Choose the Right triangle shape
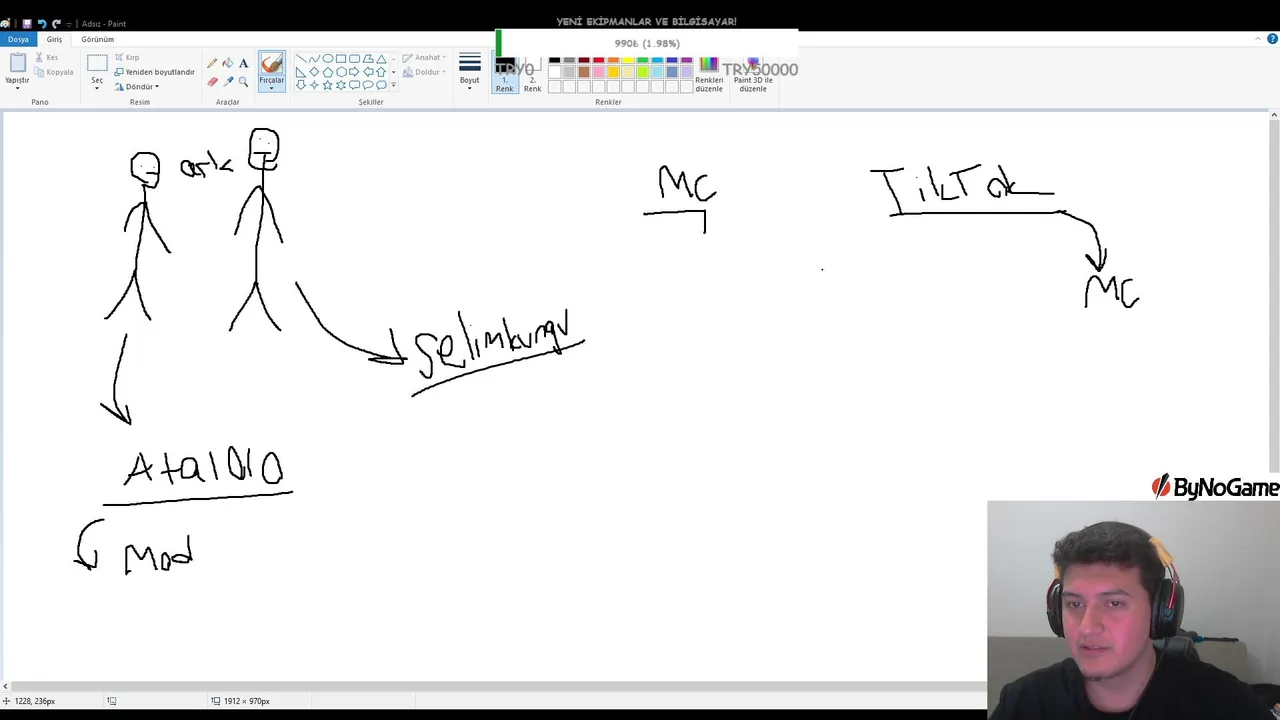Viewport: 1280px width, 720px height. click(301, 72)
